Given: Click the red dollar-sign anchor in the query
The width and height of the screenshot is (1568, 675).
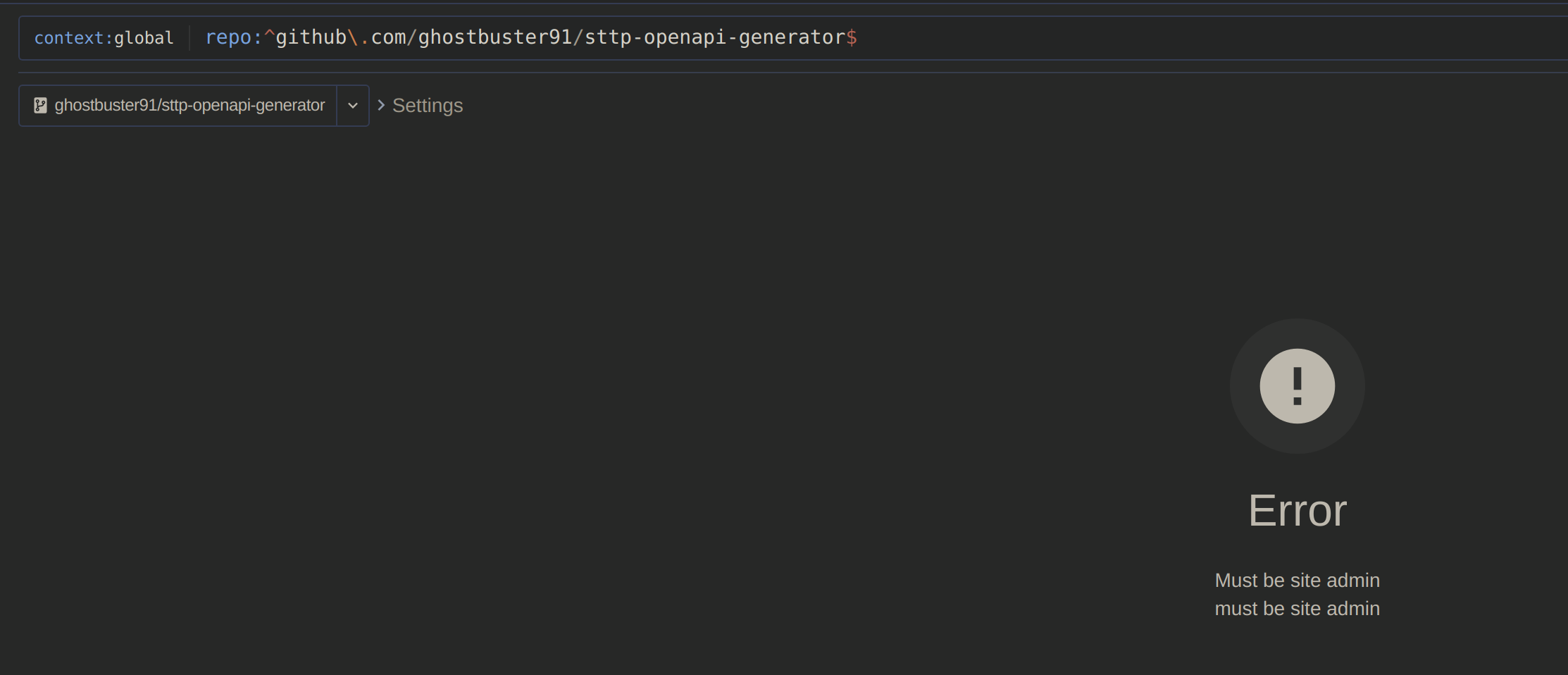Looking at the screenshot, I should click(x=852, y=38).
